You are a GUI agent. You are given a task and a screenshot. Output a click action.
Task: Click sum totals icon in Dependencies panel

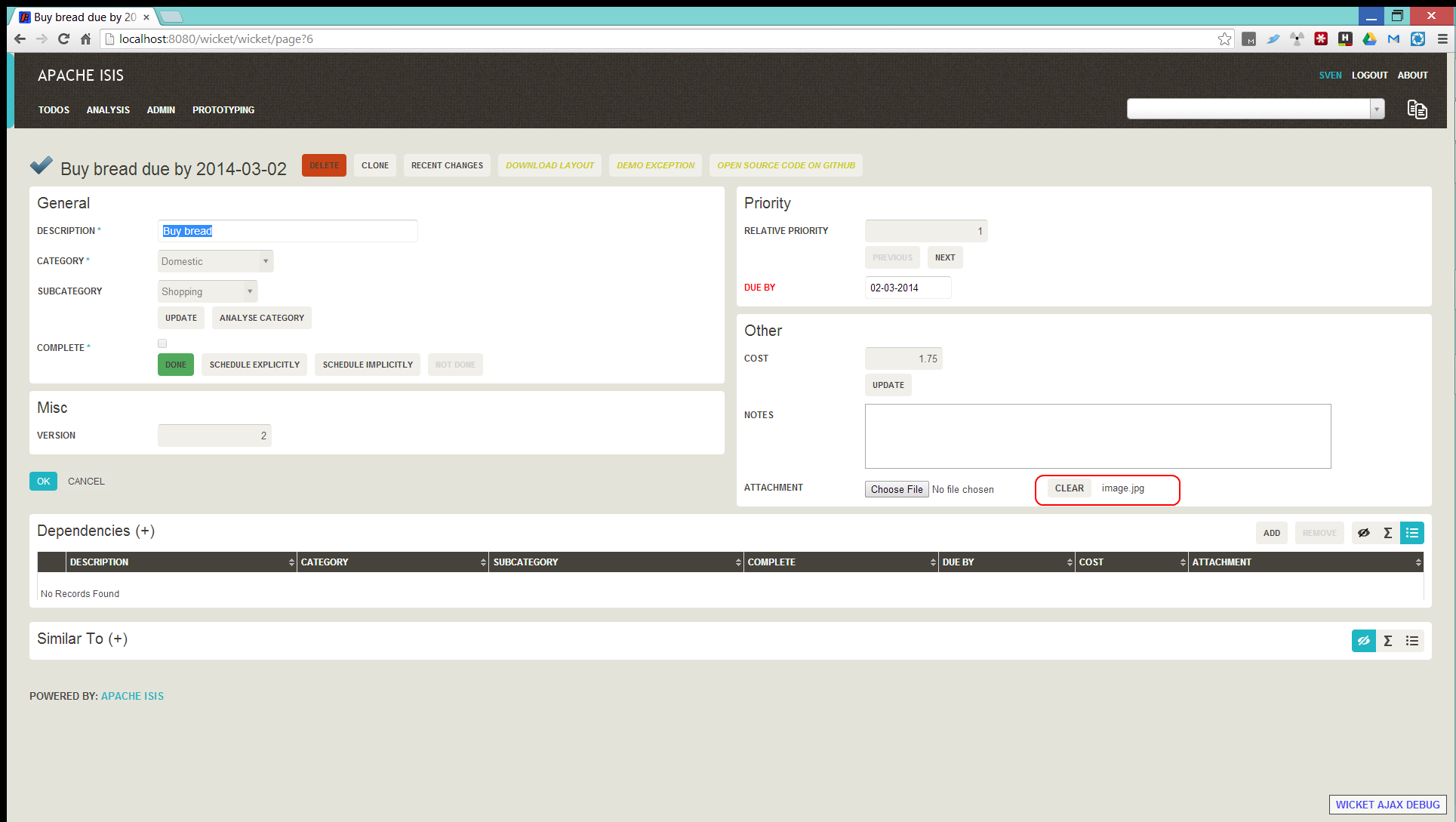1387,533
